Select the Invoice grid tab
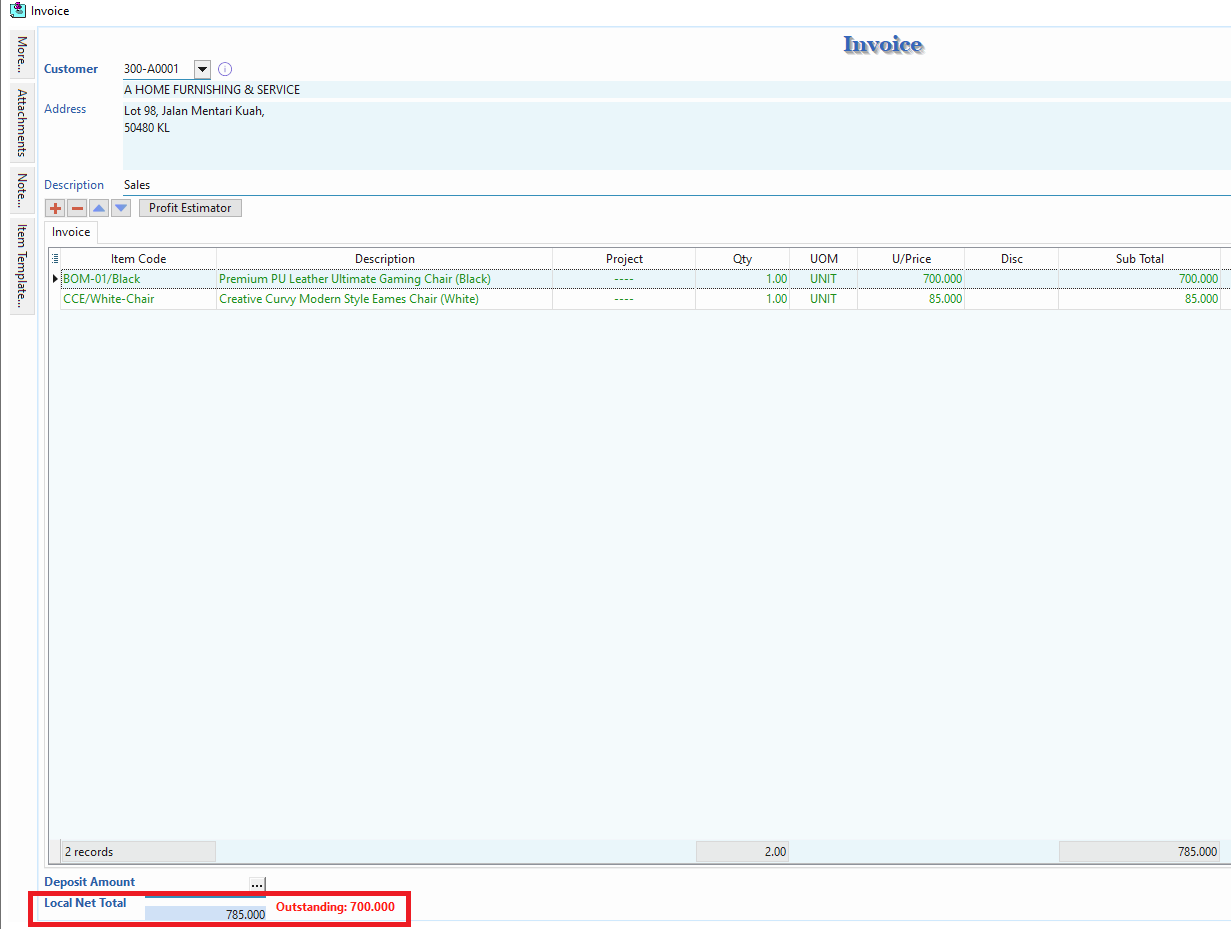This screenshot has height=929, width=1231. coord(71,232)
